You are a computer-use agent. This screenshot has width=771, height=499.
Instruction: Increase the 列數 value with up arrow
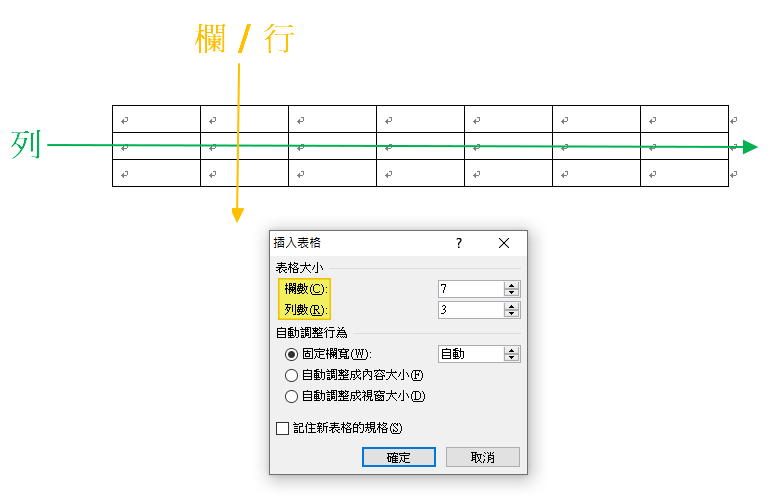[511, 306]
